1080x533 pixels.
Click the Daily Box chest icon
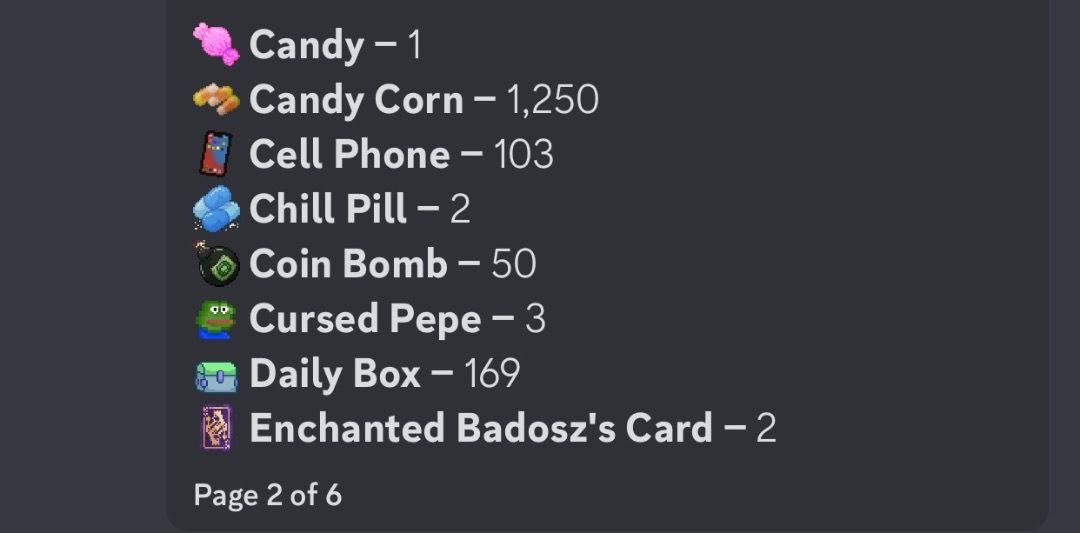click(x=215, y=374)
